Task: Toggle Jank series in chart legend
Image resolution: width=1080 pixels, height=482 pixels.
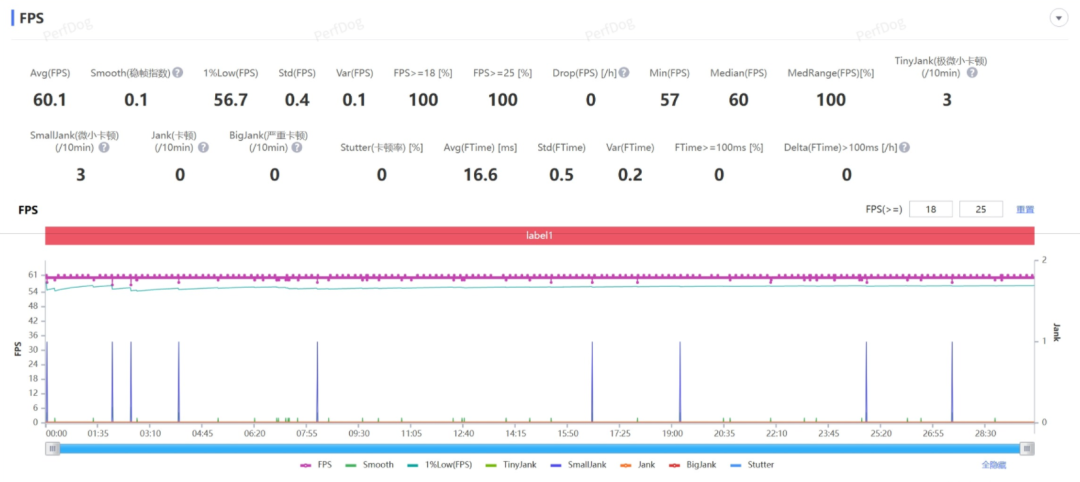Action: point(637,465)
